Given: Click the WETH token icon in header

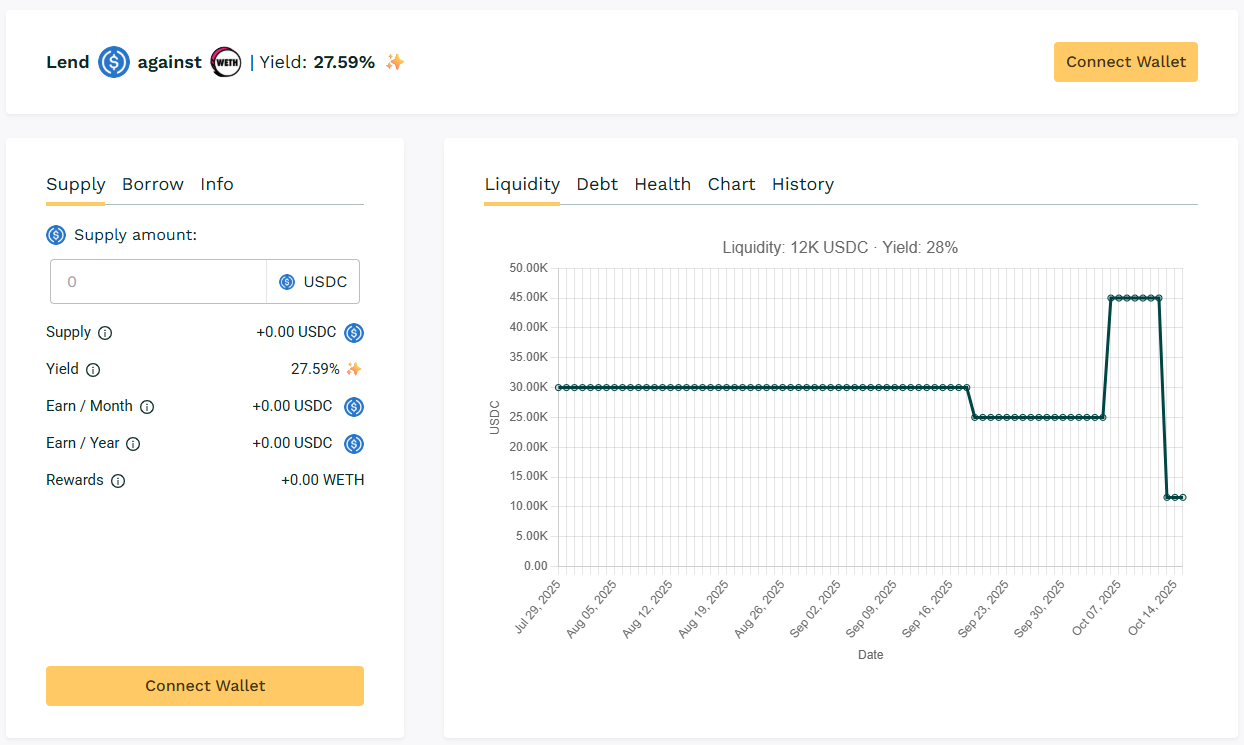Looking at the screenshot, I should (x=226, y=62).
